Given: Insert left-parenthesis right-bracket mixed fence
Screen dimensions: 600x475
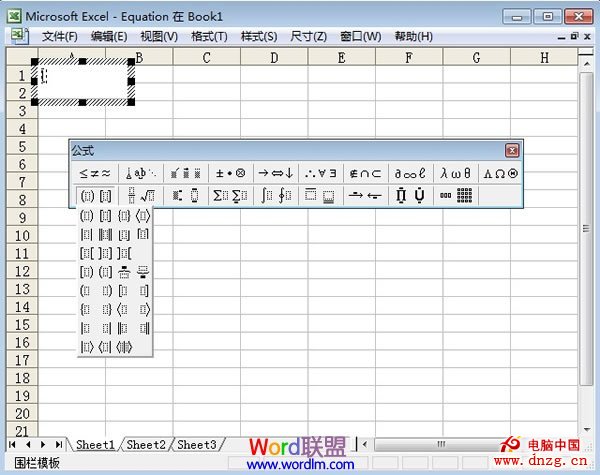Looking at the screenshot, I should (105, 272).
